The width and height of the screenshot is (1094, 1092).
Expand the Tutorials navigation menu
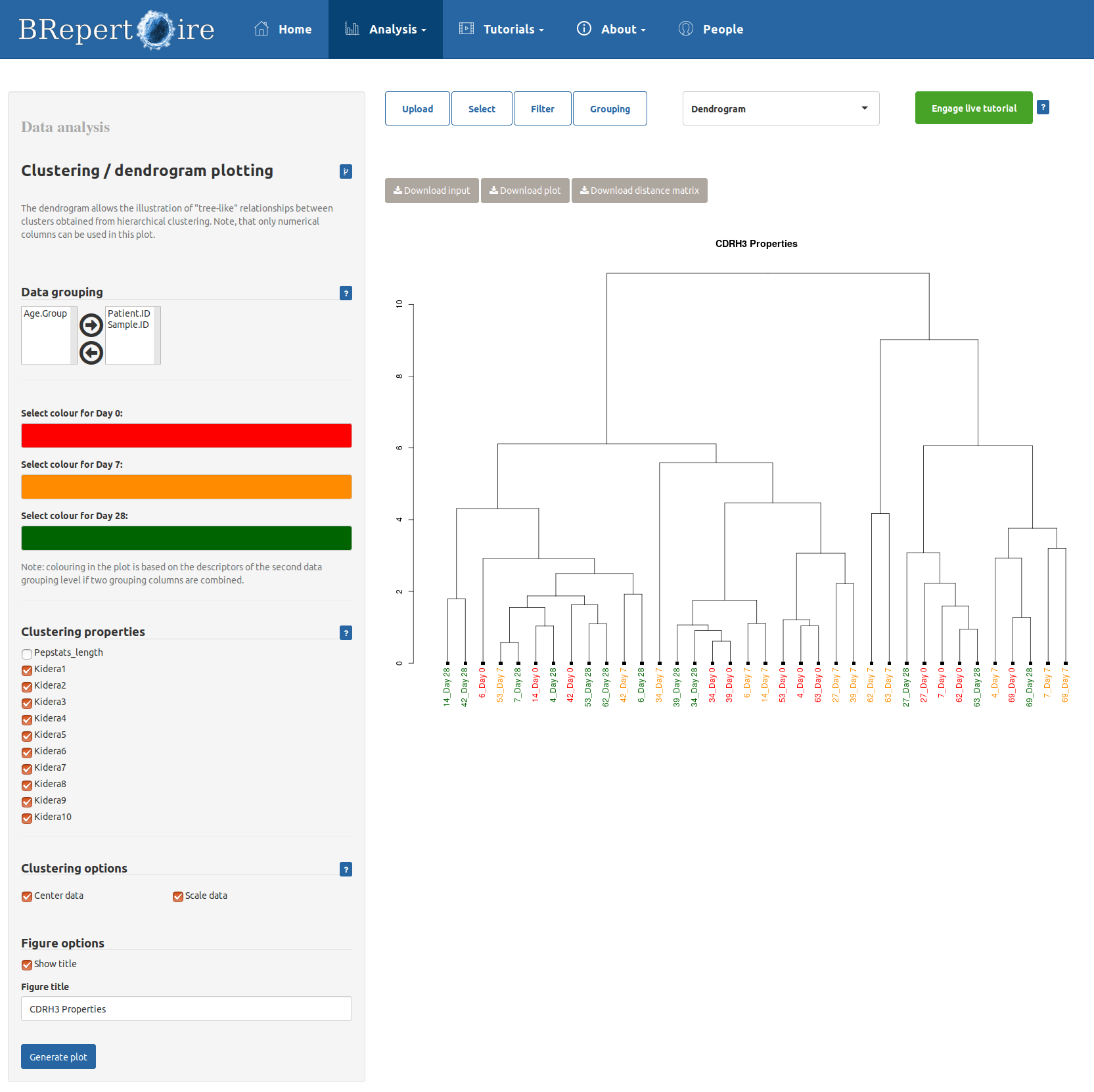(x=502, y=30)
